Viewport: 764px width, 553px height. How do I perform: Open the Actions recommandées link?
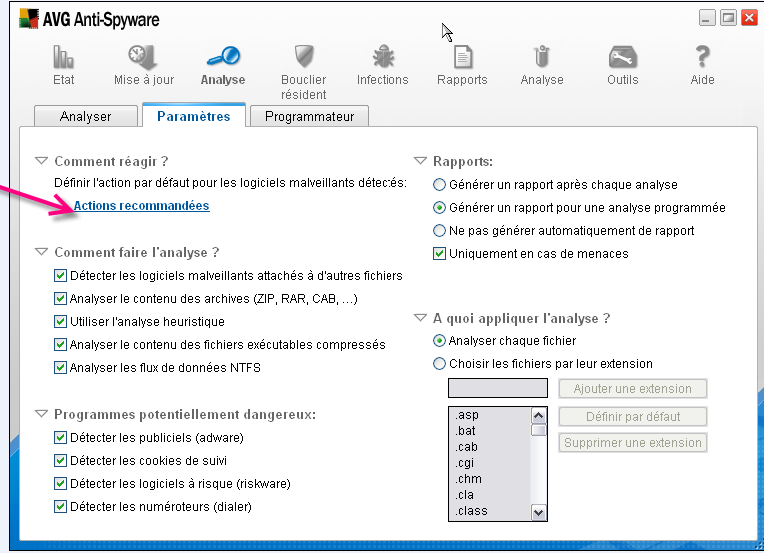point(141,206)
